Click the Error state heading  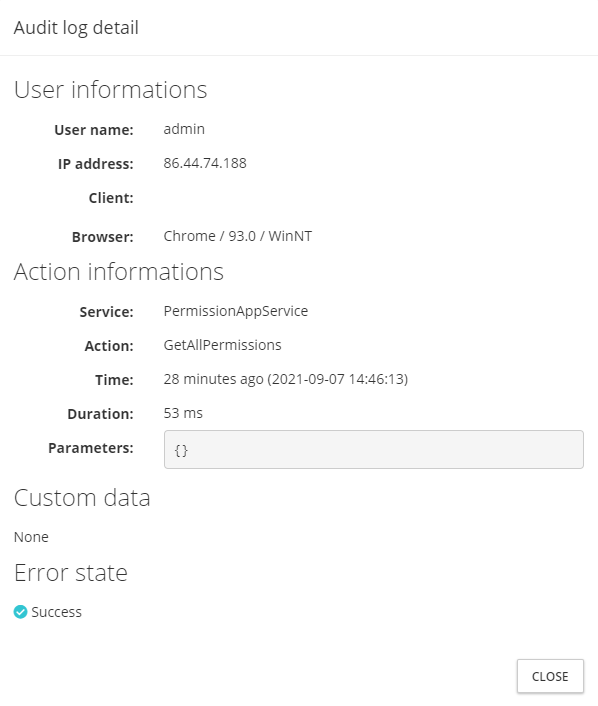[71, 572]
